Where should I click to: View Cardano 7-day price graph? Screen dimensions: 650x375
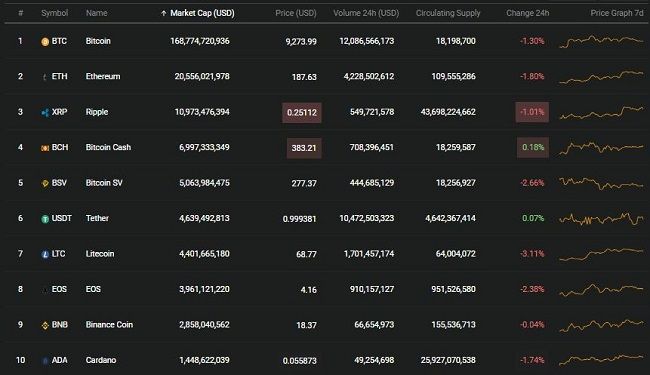(x=601, y=360)
